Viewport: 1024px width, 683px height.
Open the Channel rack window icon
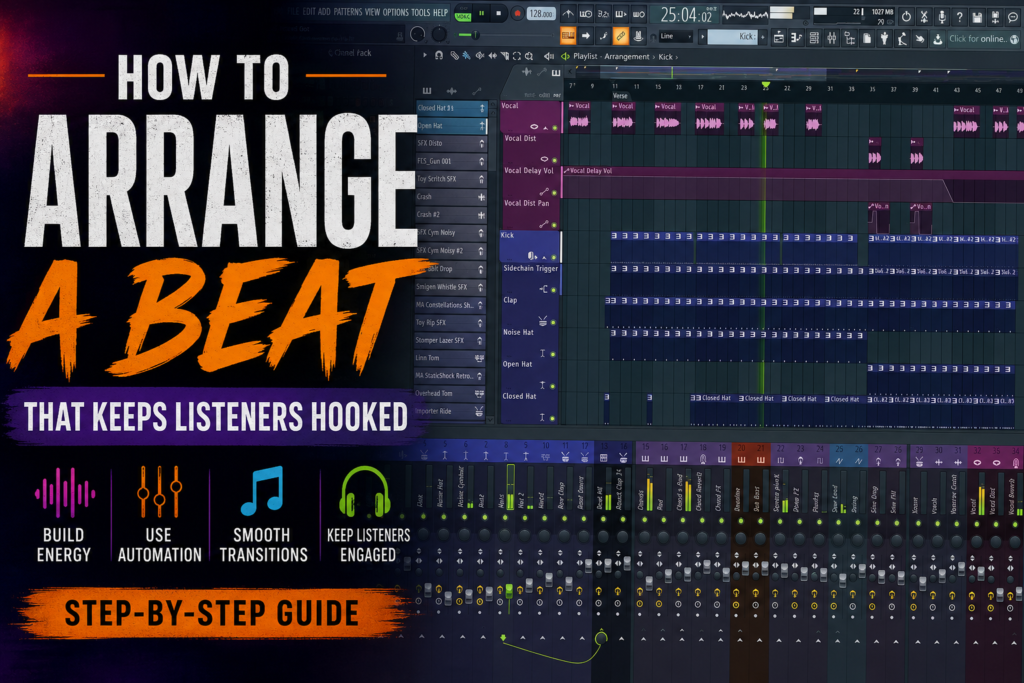pyautogui.click(x=814, y=38)
